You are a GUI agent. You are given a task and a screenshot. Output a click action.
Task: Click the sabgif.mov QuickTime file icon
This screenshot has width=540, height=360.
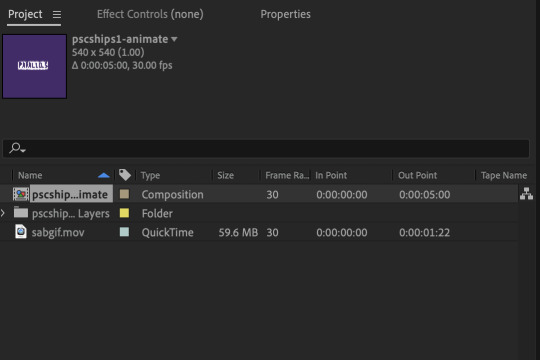coord(21,232)
